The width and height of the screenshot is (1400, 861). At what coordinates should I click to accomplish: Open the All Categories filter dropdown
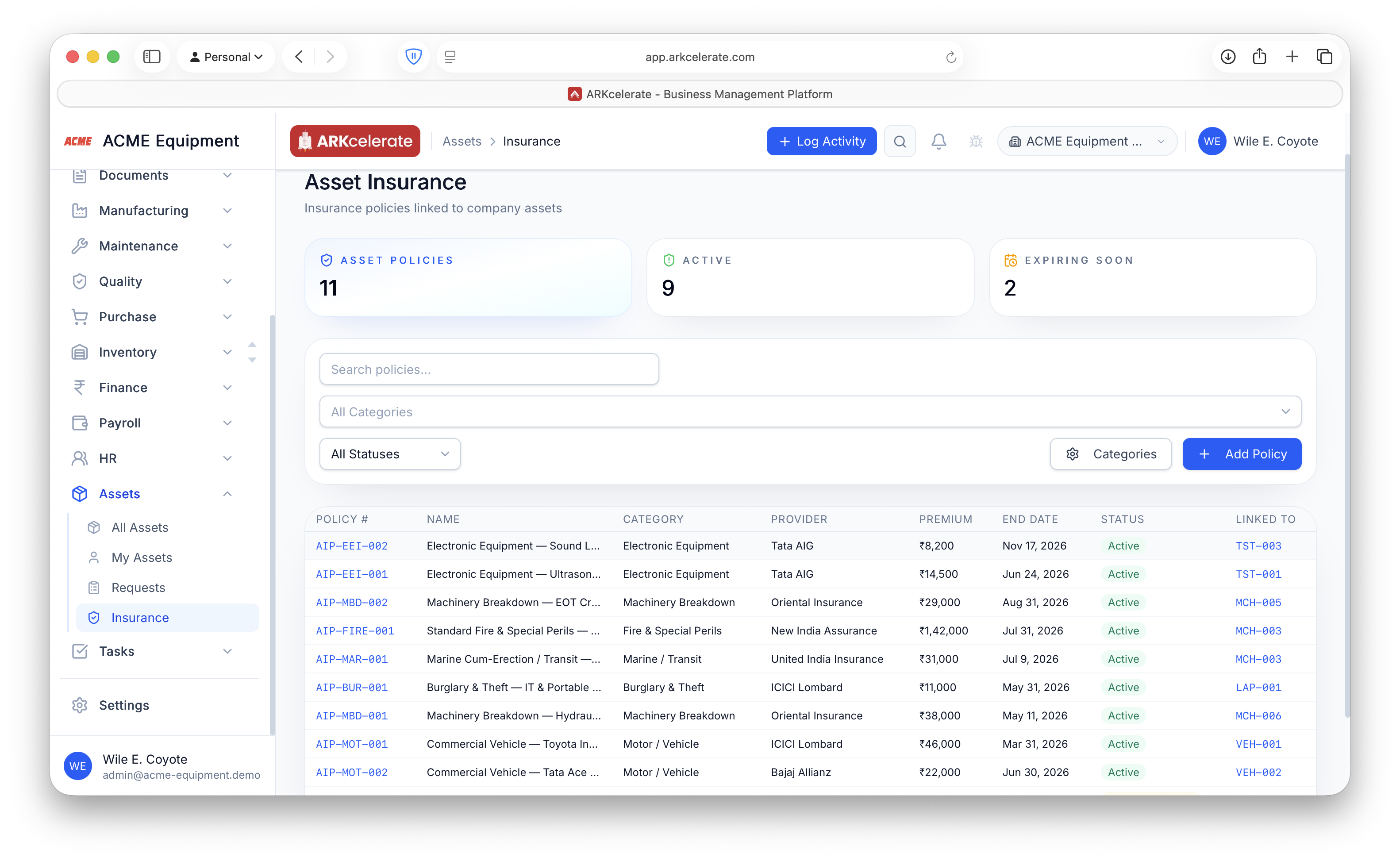(x=810, y=411)
